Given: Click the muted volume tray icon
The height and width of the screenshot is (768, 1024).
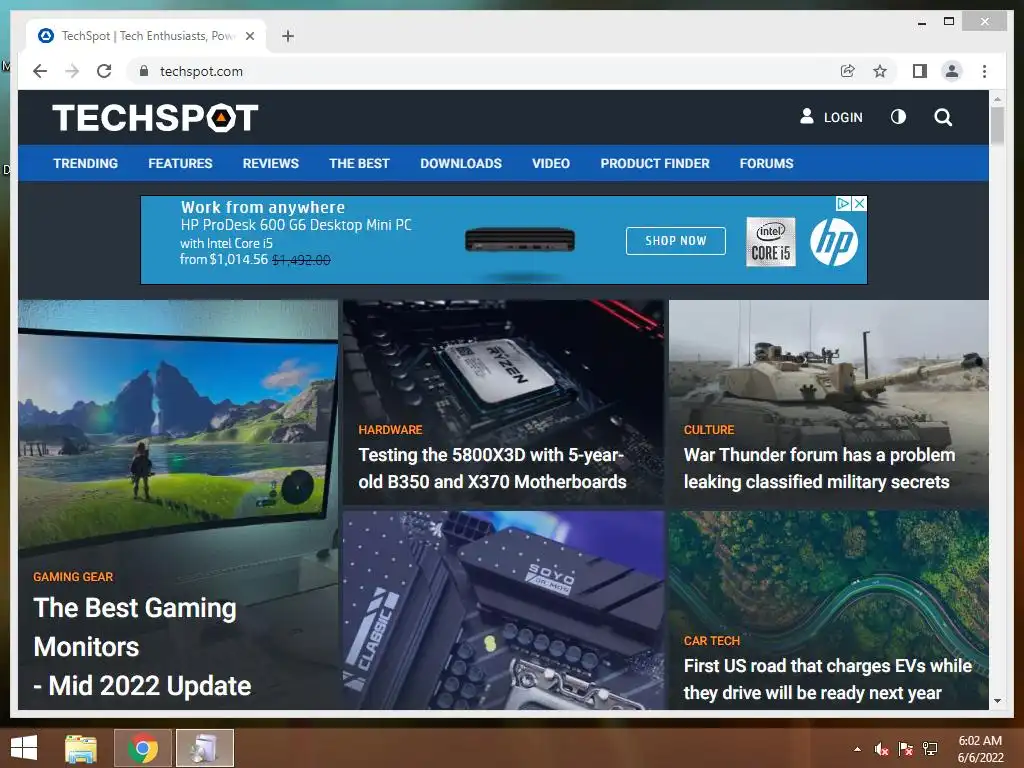Looking at the screenshot, I should 881,749.
